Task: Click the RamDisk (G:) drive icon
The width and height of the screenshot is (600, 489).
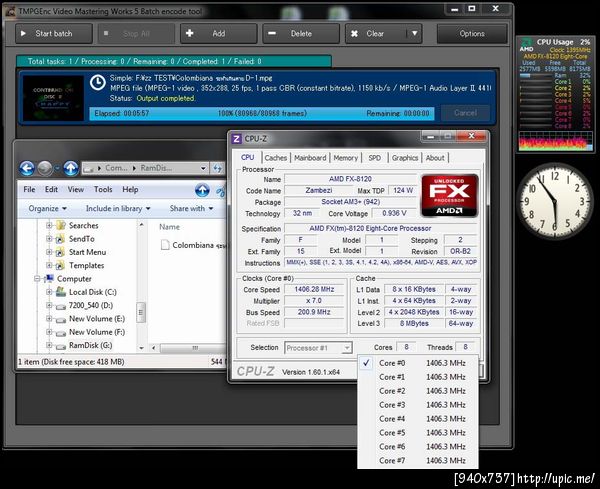Action: (61, 346)
